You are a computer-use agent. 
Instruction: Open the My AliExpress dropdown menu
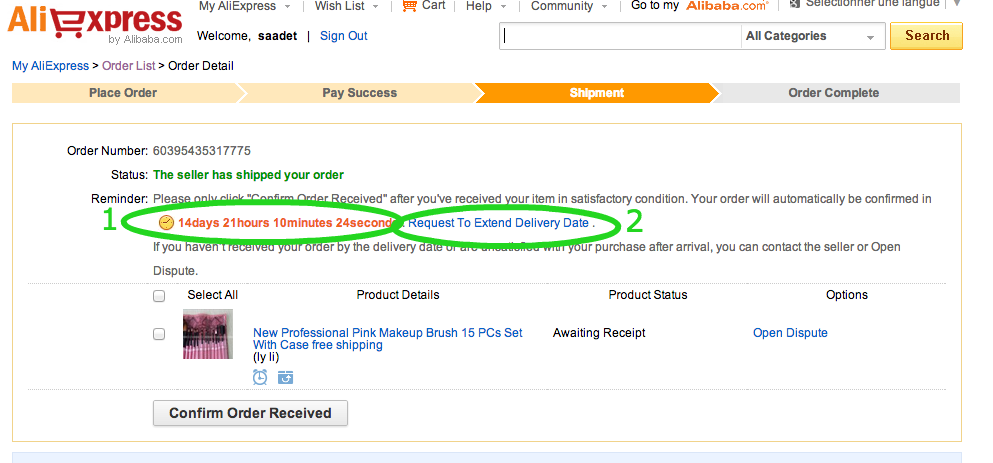(243, 6)
